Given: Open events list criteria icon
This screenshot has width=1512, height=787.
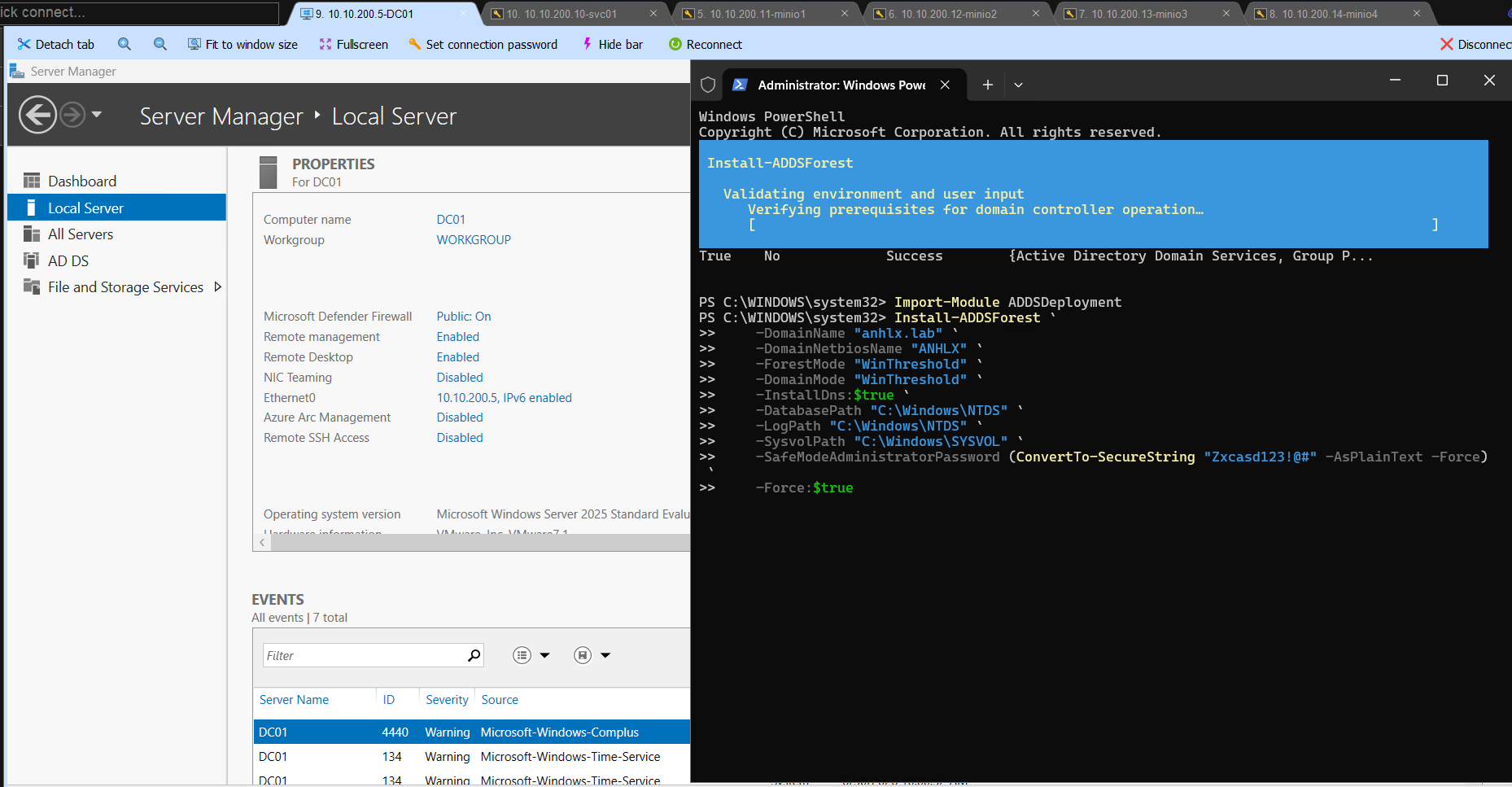Looking at the screenshot, I should tap(522, 655).
